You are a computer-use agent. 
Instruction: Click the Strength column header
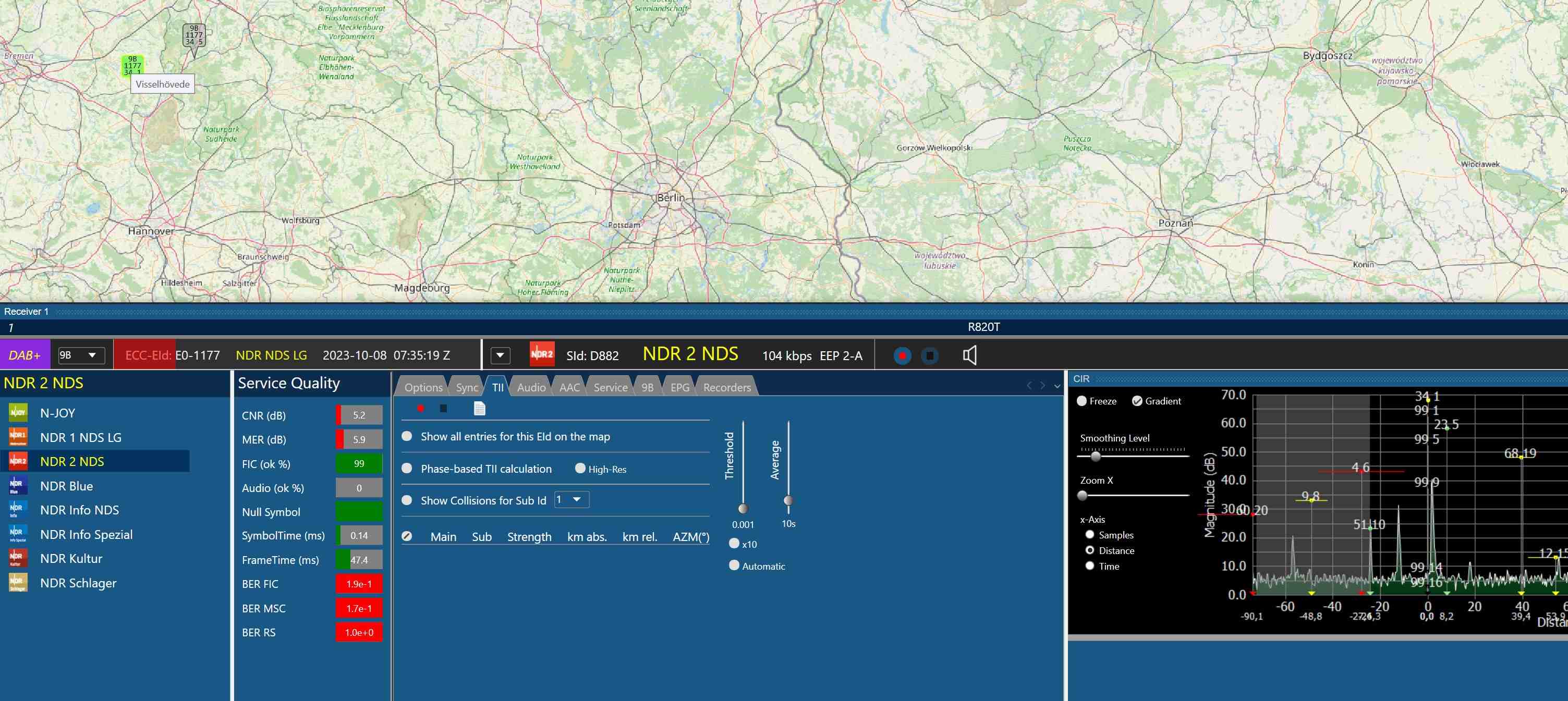click(529, 537)
